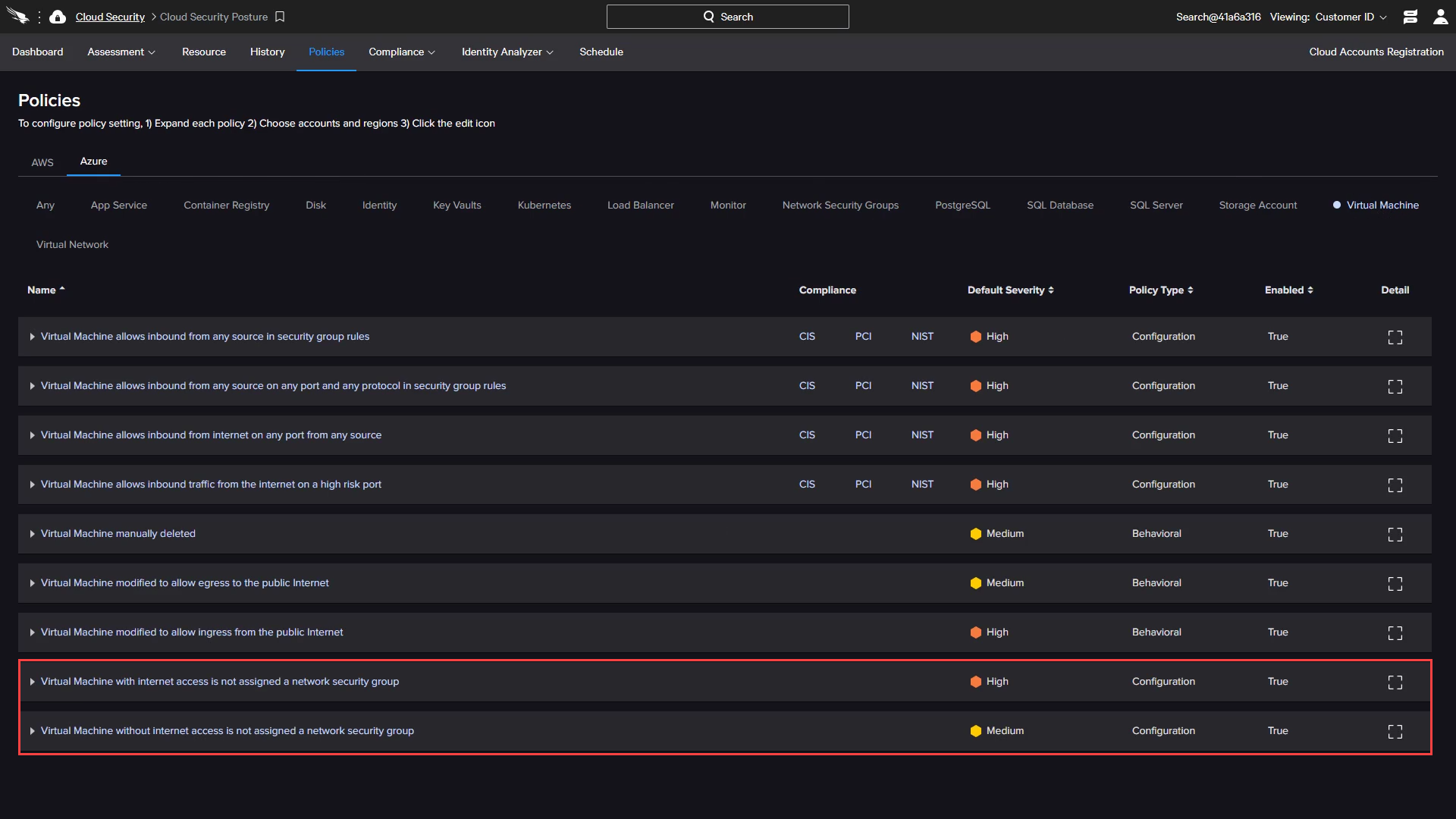Toggle the Enabled status for Virtual Machine manually deleted

click(x=1277, y=532)
